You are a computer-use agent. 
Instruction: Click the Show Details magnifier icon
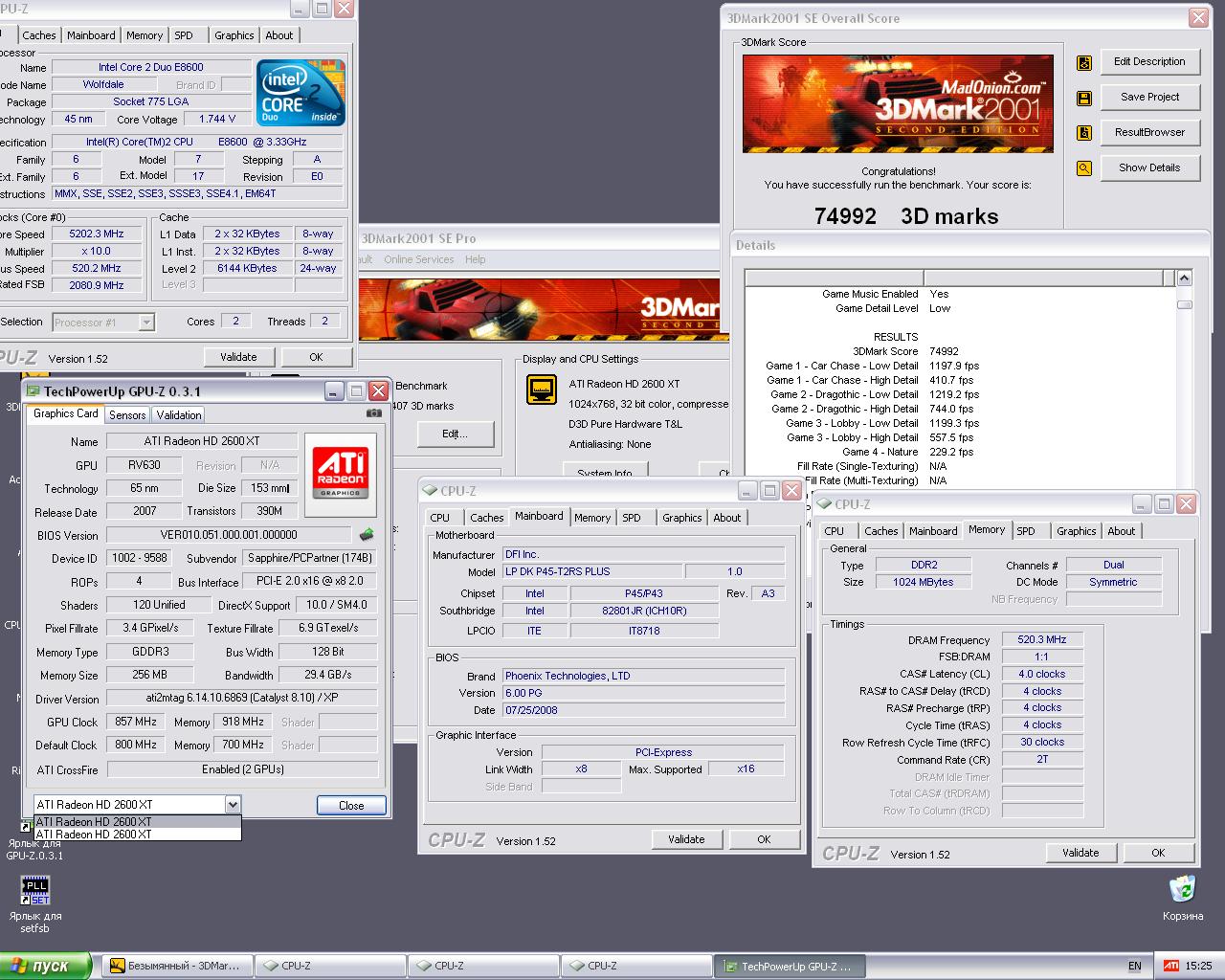(1084, 168)
